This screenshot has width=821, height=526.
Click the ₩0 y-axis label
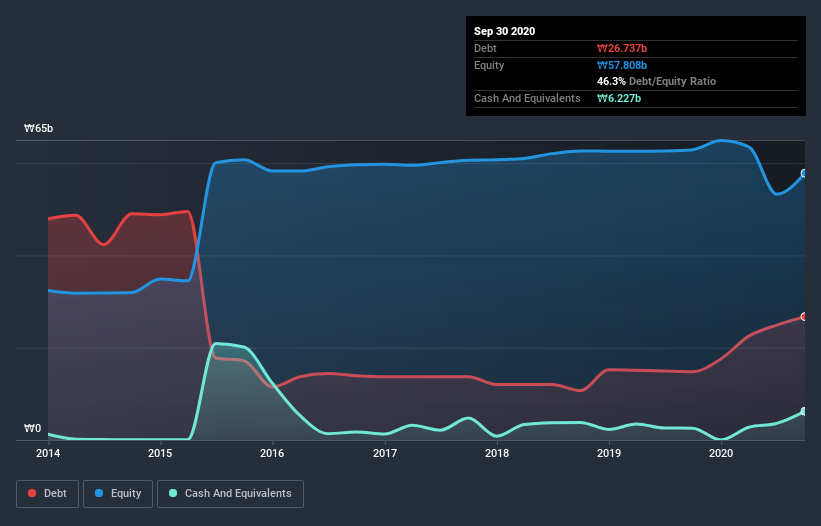(x=32, y=428)
